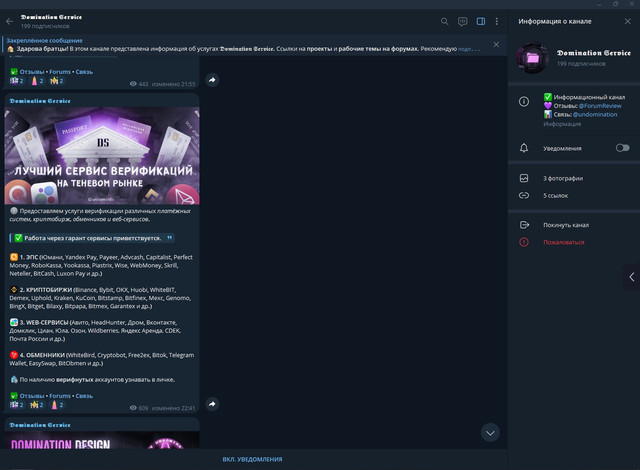Image resolution: width=640 pixels, height=470 pixels.
Task: Open the 5 ссылок shared links
Action: pos(557,195)
